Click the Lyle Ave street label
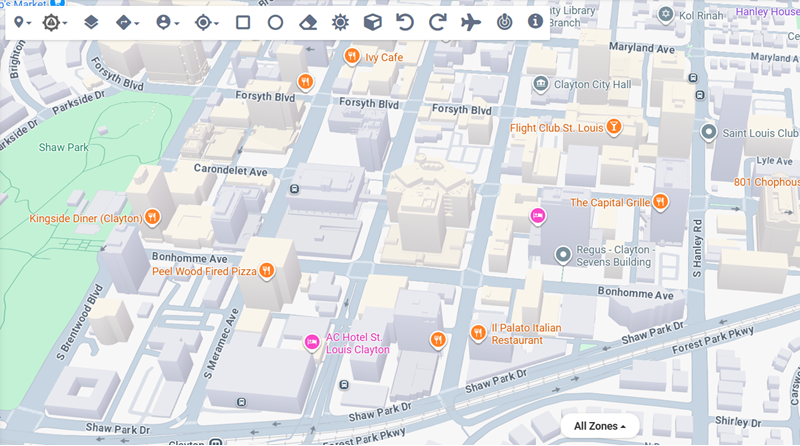The width and height of the screenshot is (800, 446). coord(774,161)
